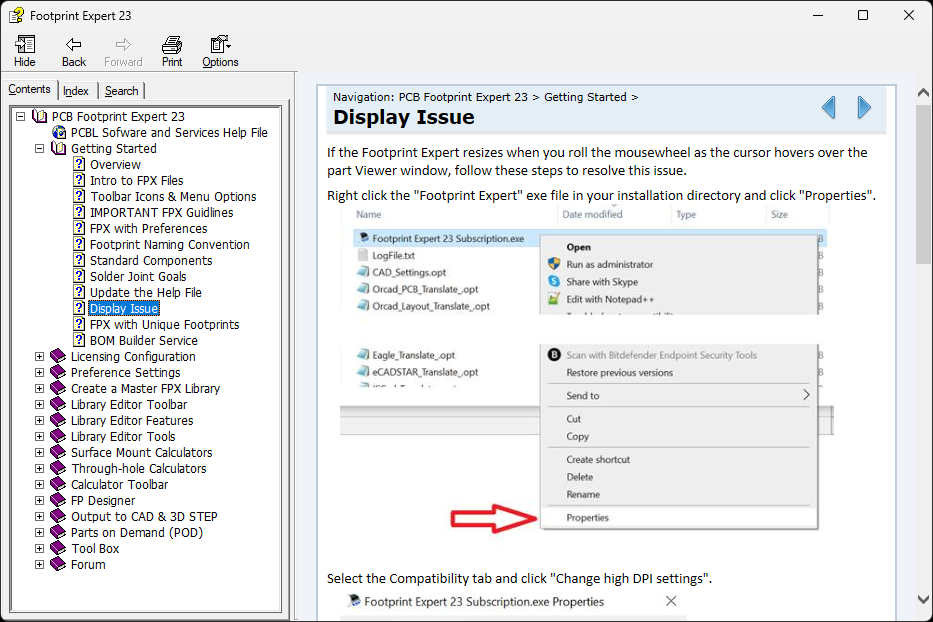Select the Display Issue topic
Screen dimensions: 933x622
(124, 308)
